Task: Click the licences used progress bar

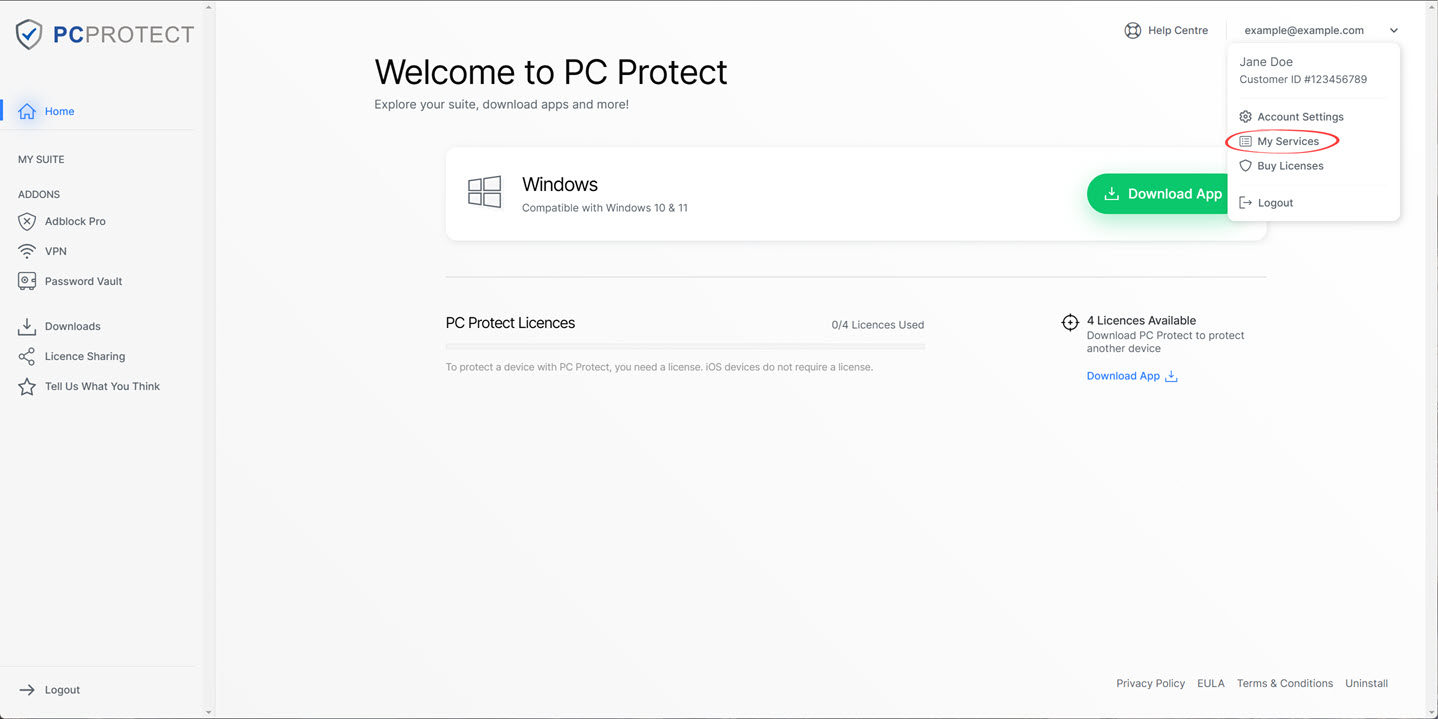Action: click(685, 347)
